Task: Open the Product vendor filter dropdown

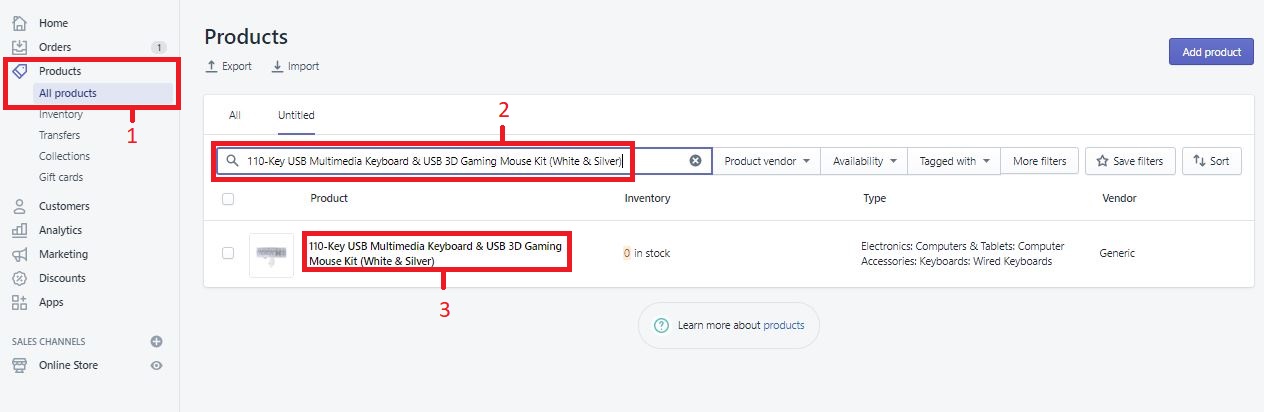Action: tap(766, 161)
